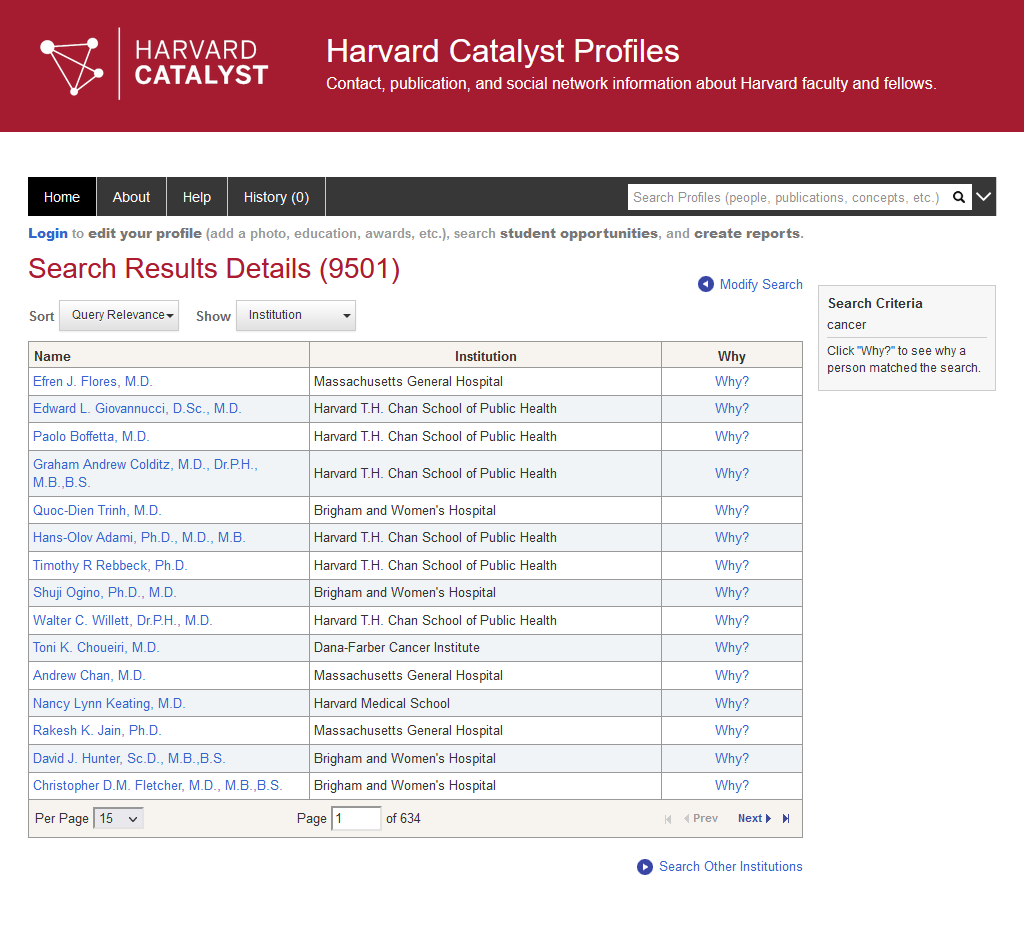1024x929 pixels.
Task: Click Why? for Christopher D.M. Fletcher
Action: pos(732,786)
